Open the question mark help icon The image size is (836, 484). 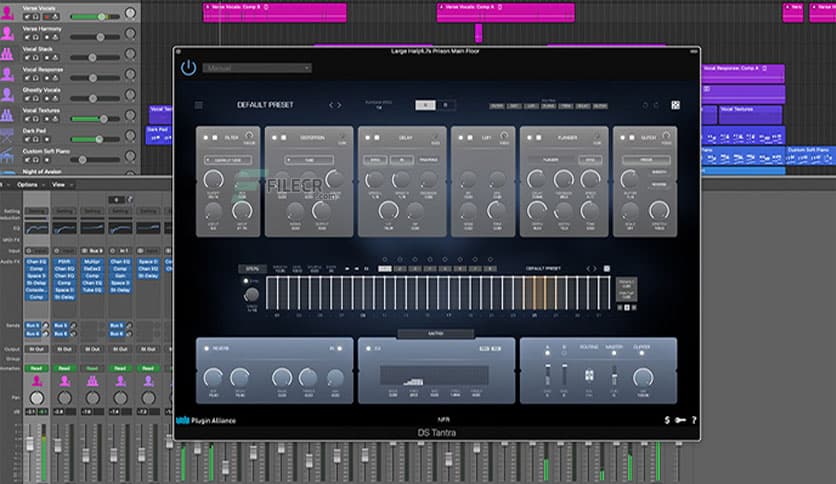[x=694, y=420]
